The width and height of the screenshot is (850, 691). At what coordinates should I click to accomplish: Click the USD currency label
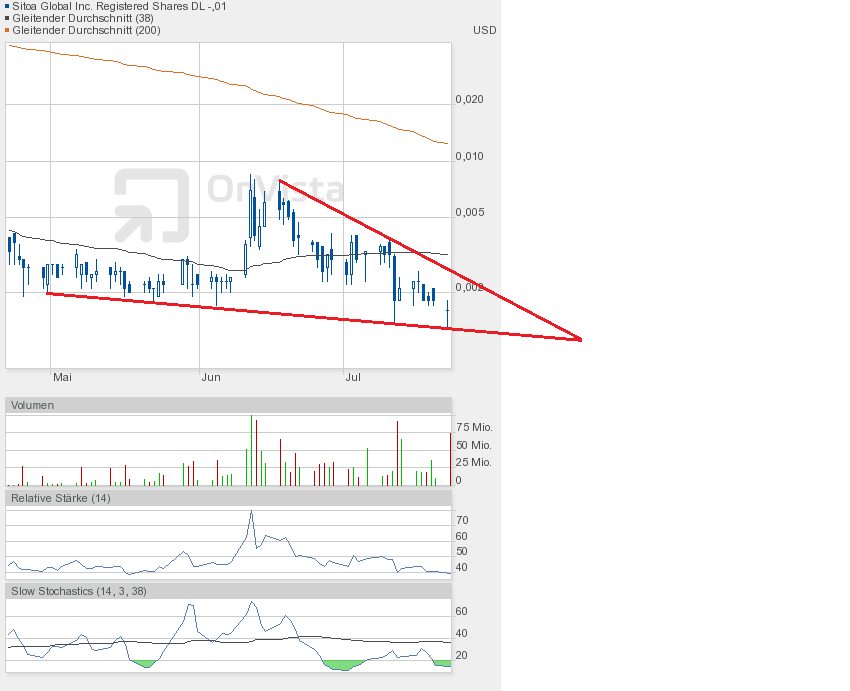[485, 30]
